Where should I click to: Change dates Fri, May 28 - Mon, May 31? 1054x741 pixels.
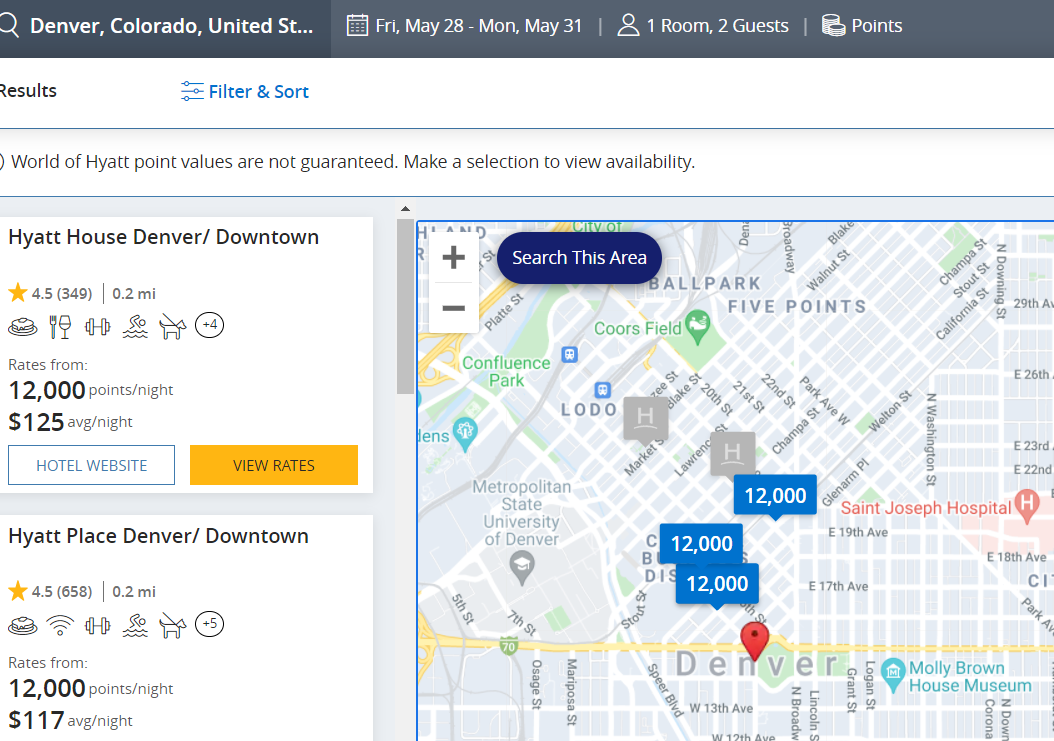pos(479,26)
